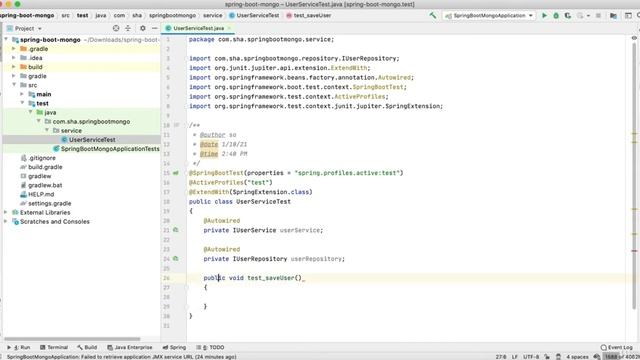Click the editor vertical scrollbar
The width and height of the screenshot is (640, 360).
634,176
